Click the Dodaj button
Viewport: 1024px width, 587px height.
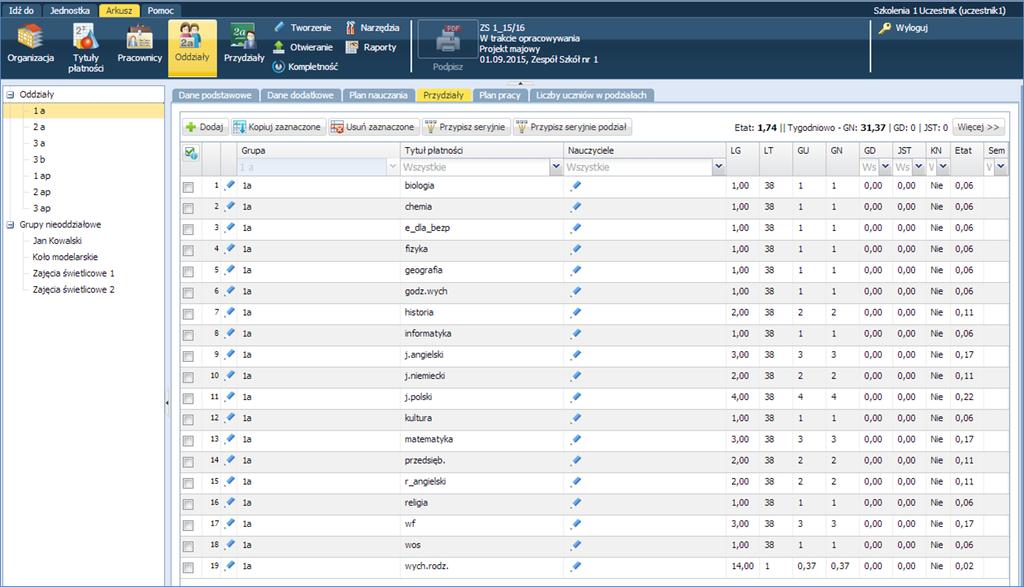(204, 127)
